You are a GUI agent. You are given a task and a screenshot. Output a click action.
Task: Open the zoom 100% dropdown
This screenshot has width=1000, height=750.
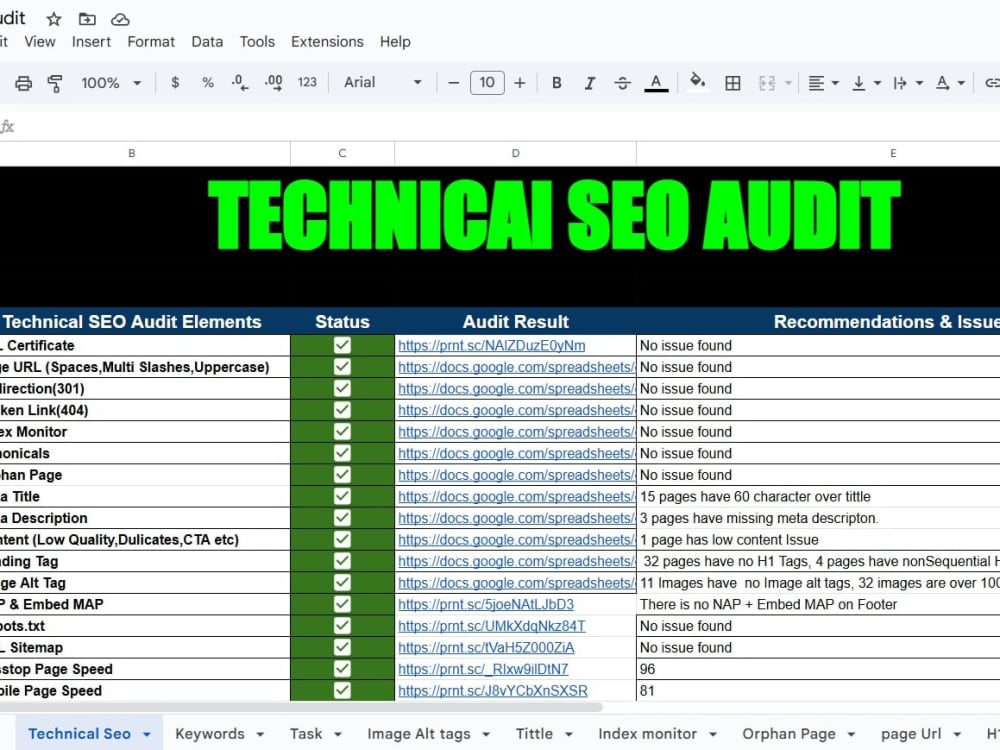(110, 83)
